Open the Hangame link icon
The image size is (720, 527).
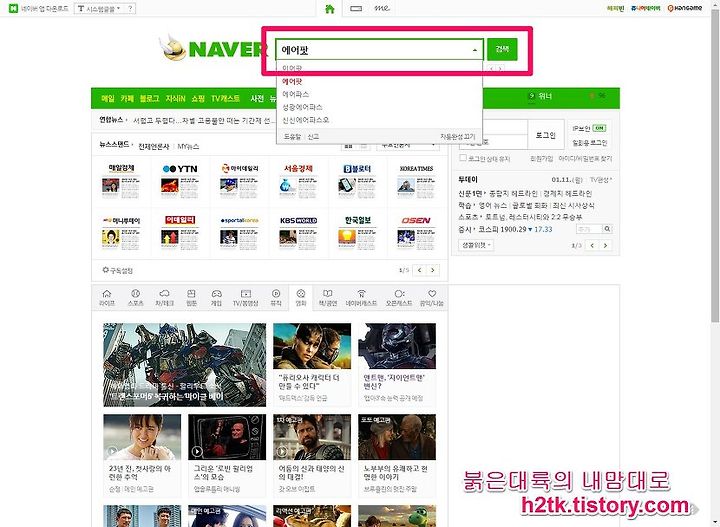684,8
